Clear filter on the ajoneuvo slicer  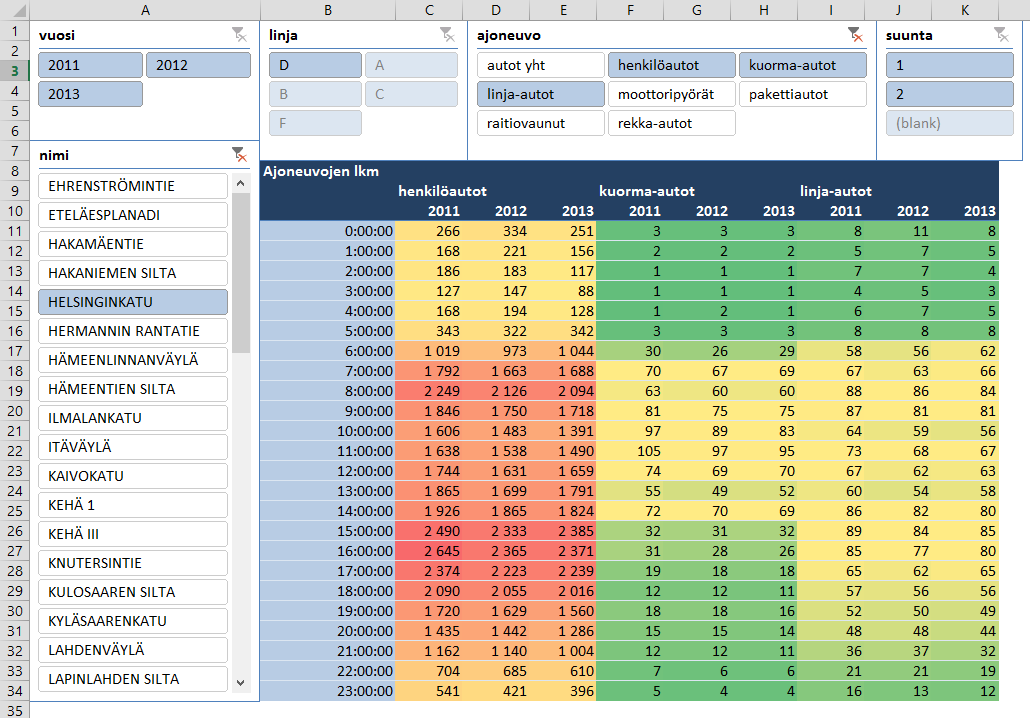tap(854, 35)
